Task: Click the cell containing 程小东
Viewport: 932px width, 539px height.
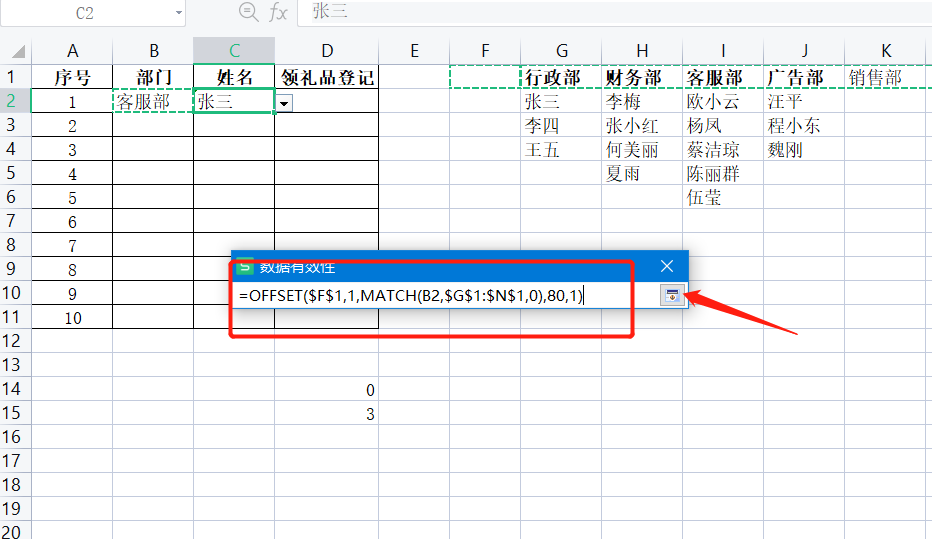Action: [x=804, y=125]
